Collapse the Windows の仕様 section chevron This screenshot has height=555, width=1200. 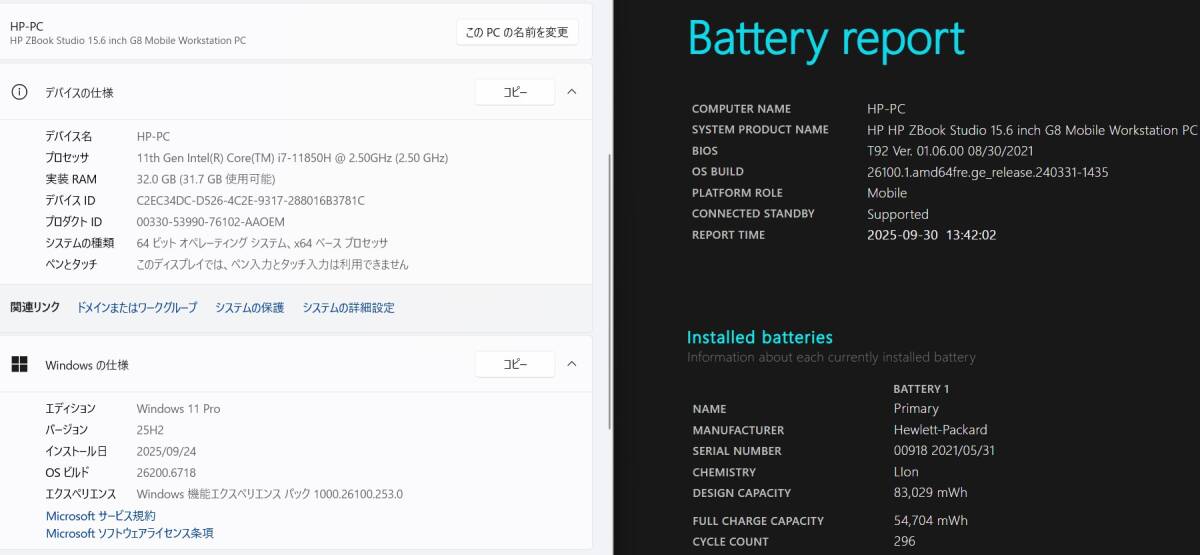[x=572, y=365]
